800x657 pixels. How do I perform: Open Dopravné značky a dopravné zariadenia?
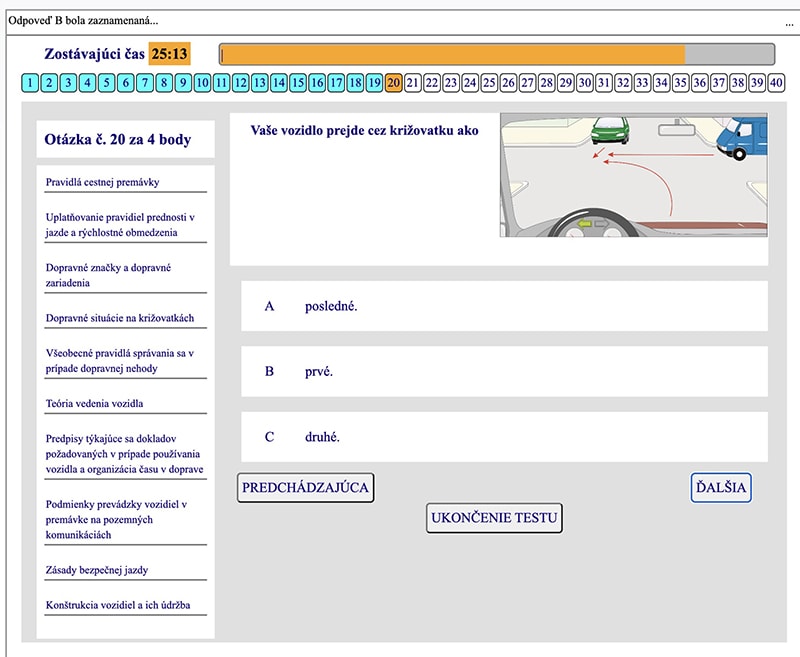pyautogui.click(x=108, y=275)
